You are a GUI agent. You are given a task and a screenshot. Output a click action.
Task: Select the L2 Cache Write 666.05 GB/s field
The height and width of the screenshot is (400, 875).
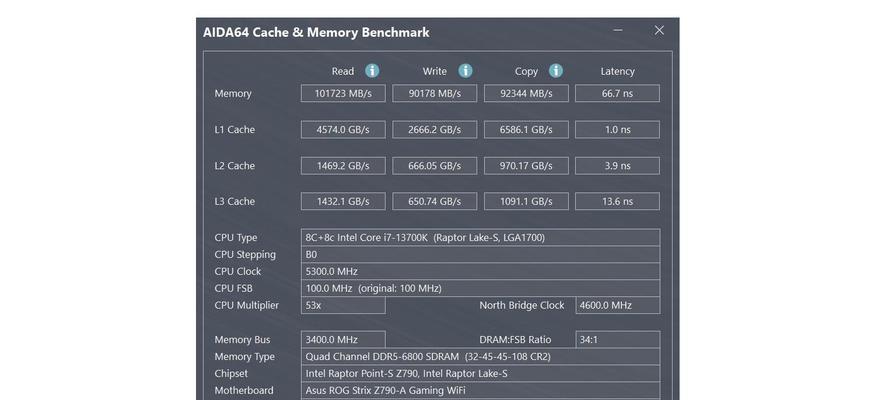point(435,166)
